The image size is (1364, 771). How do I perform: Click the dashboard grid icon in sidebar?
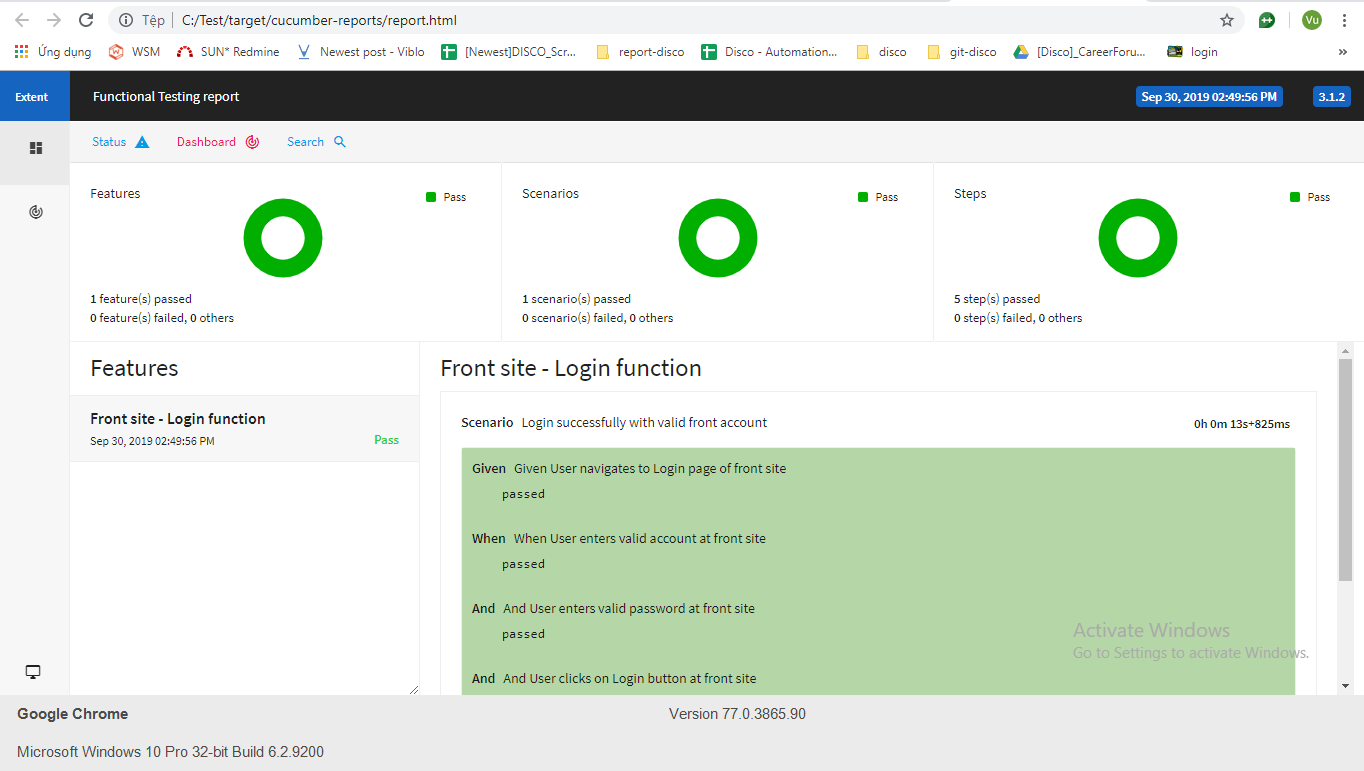point(36,148)
